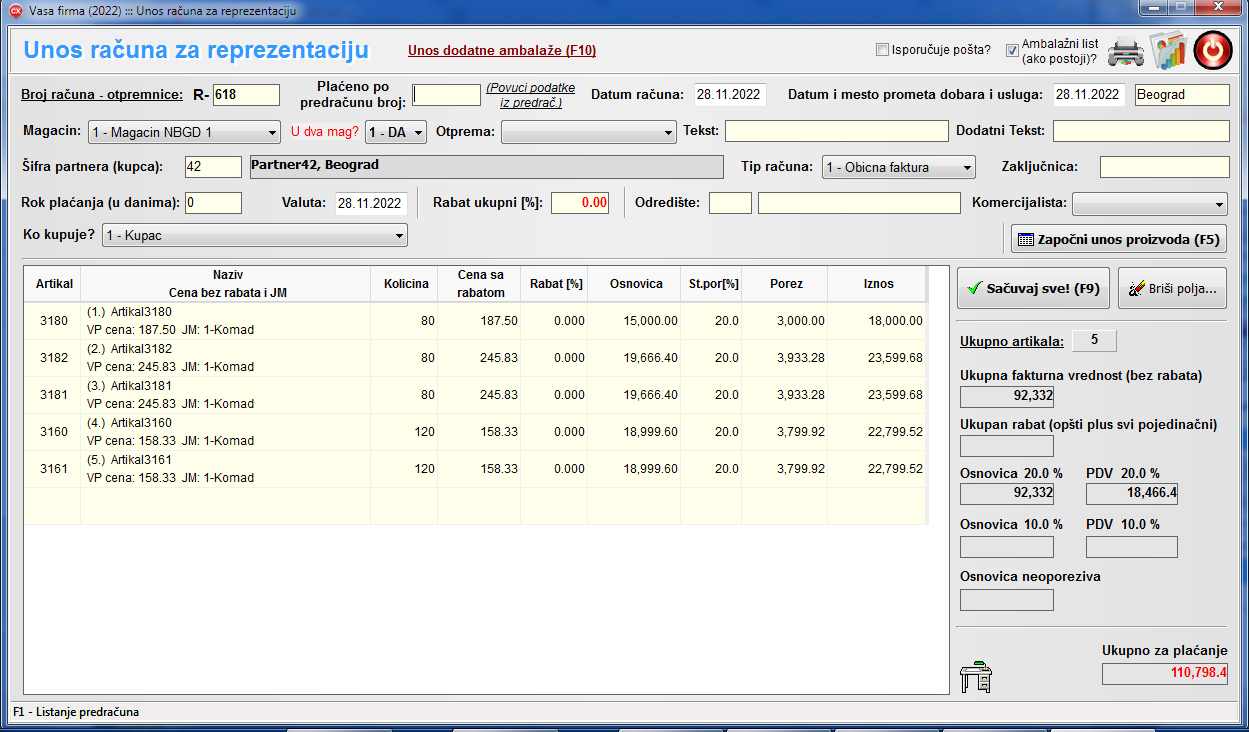This screenshot has height=732, width=1249.
Task: Click the Broj računa - otpremnice label
Action: point(102,95)
